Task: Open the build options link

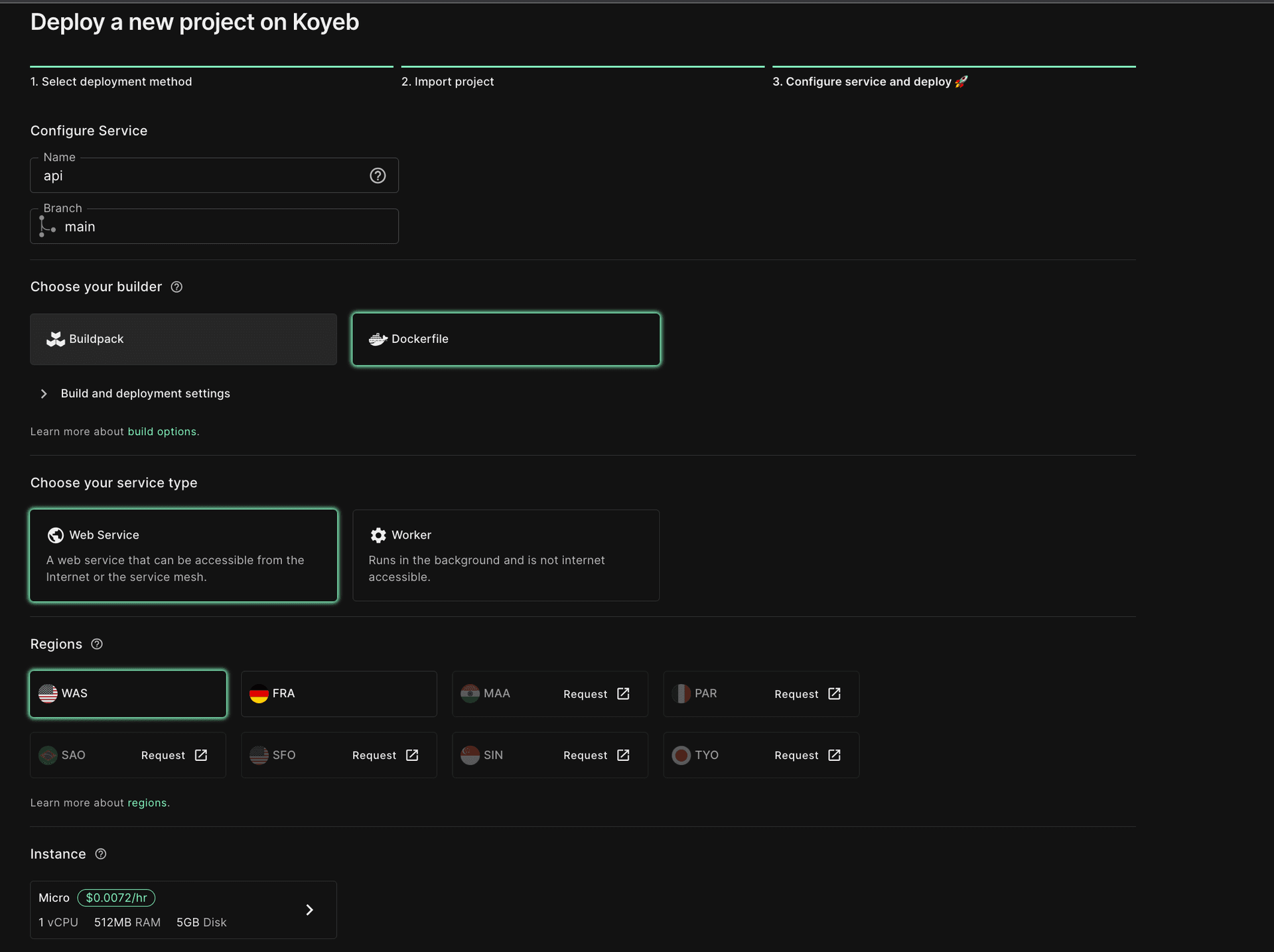Action: tap(162, 431)
